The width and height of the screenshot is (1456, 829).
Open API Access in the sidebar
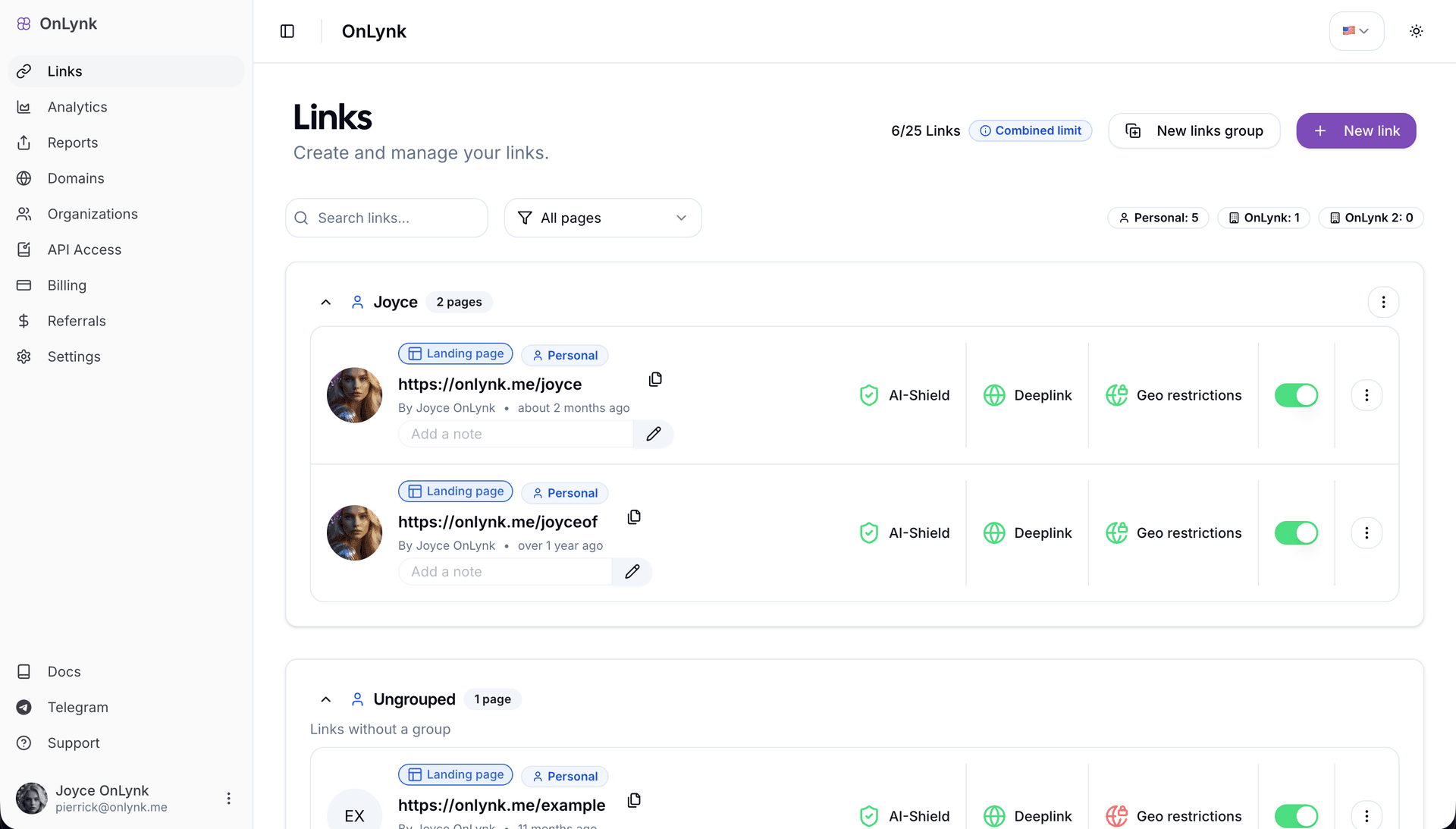pyautogui.click(x=126, y=250)
